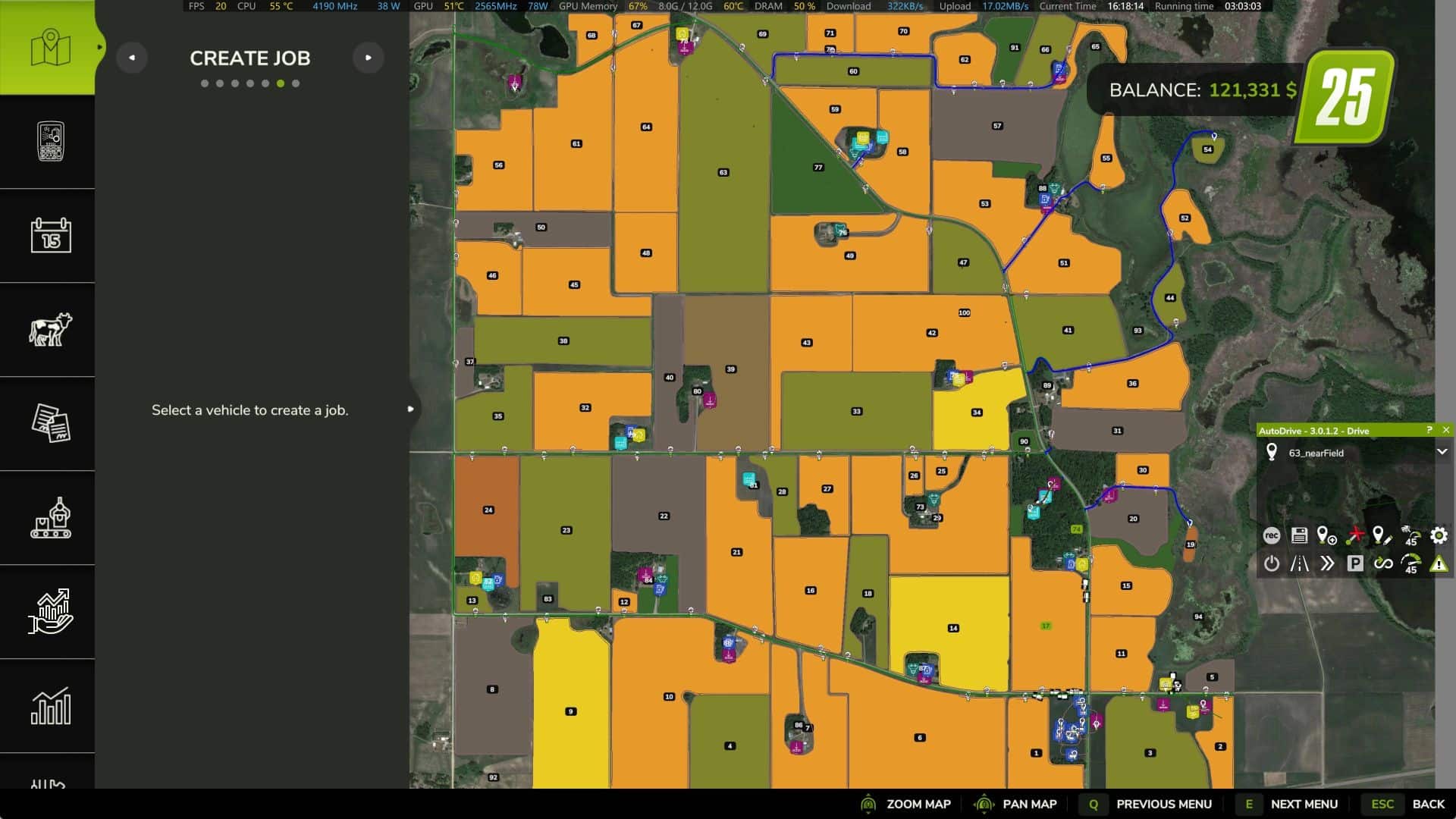This screenshot has height=819, width=1456.
Task: Click AutoDrive destination pin icon
Action: [1272, 452]
